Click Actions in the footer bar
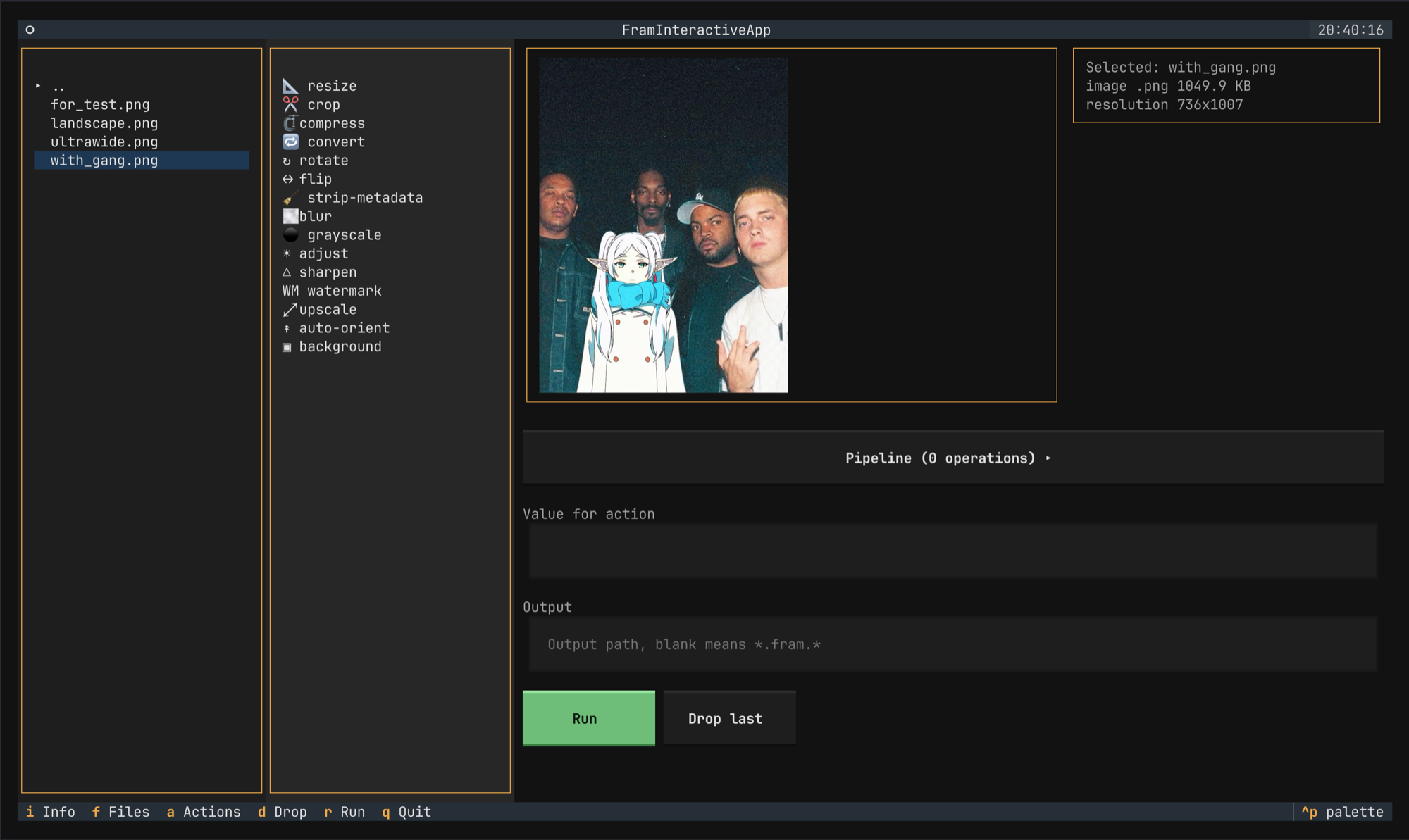This screenshot has height=840, width=1409. tap(204, 812)
